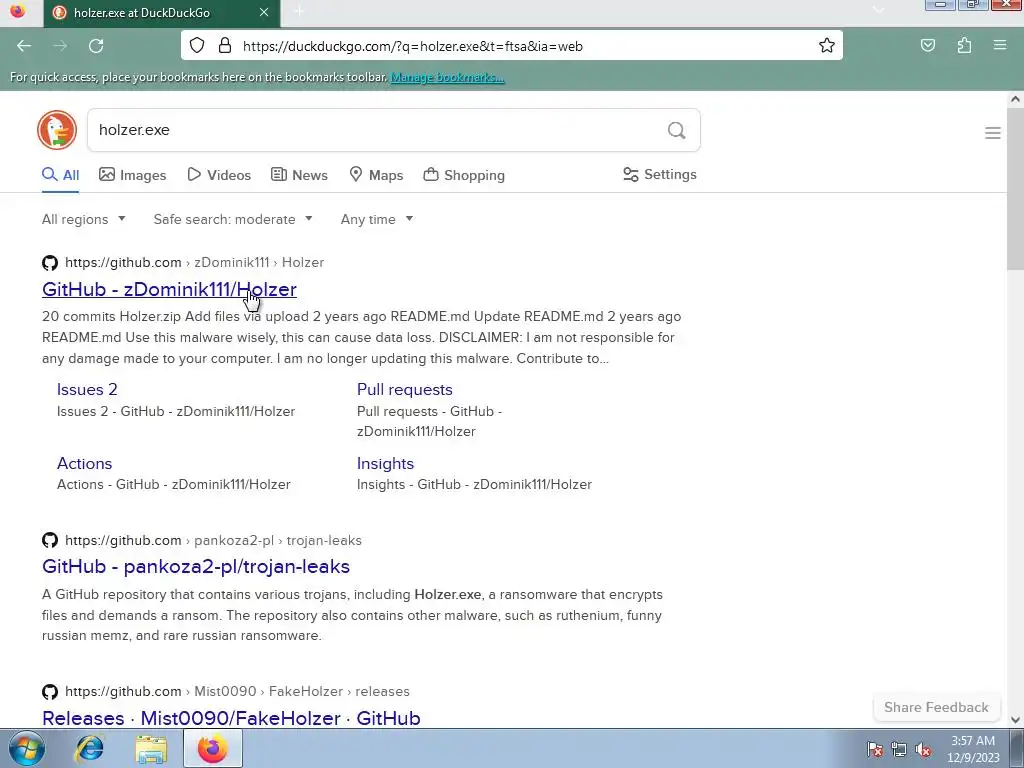Click the scrollbar up arrow
1024x768 pixels.
tap(1015, 99)
